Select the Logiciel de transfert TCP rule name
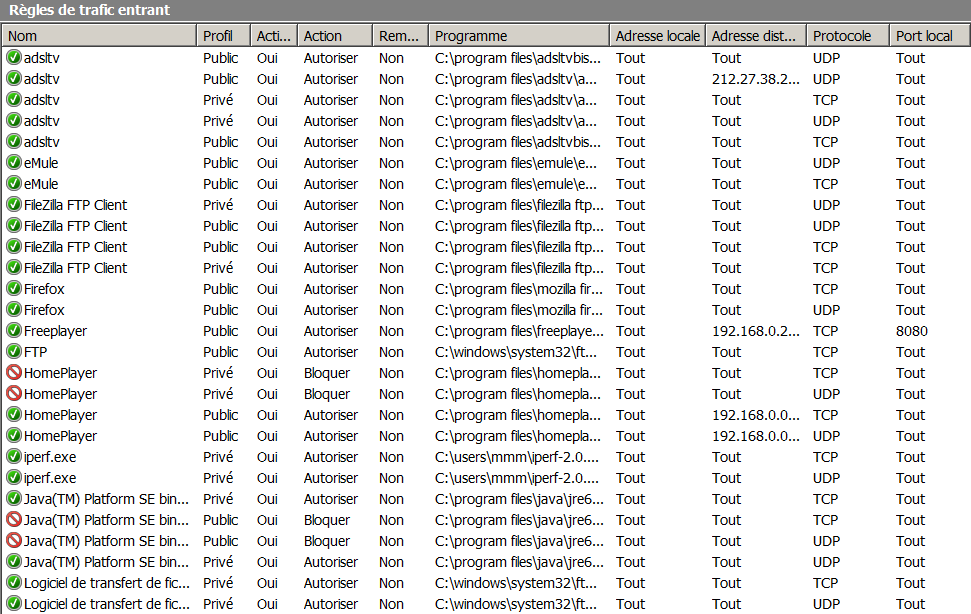 point(106,583)
